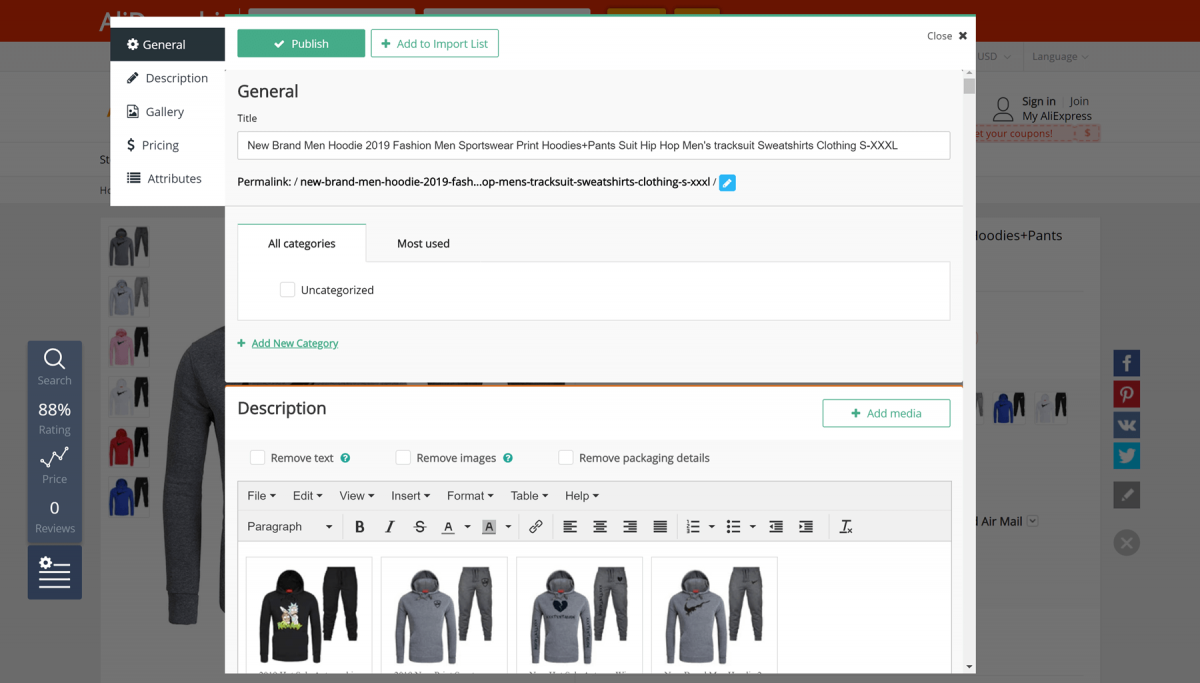Check the Uncategorized category
The width and height of the screenshot is (1200, 683).
(x=287, y=289)
